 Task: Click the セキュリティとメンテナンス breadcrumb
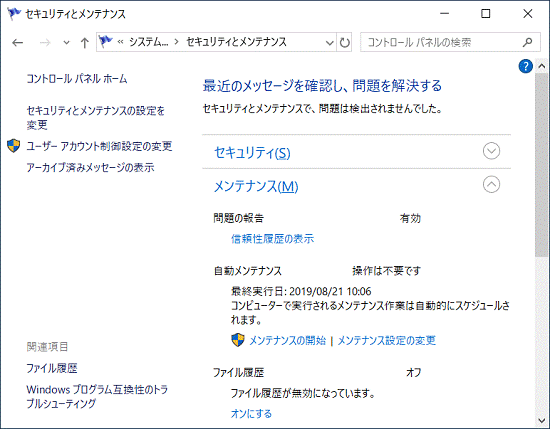236,42
